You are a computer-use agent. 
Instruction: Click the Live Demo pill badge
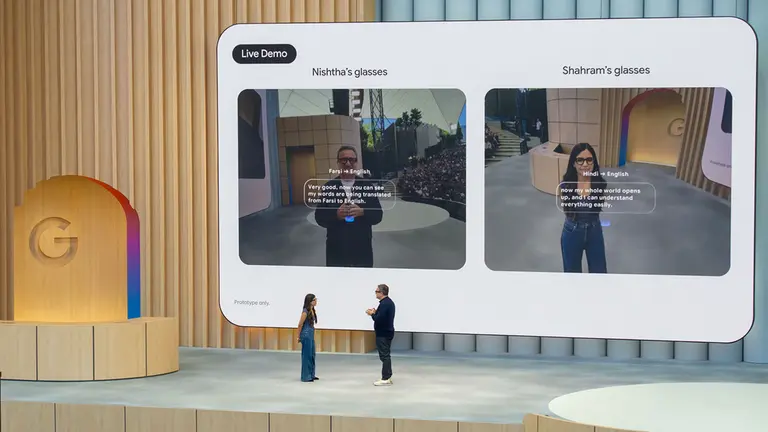click(x=264, y=53)
